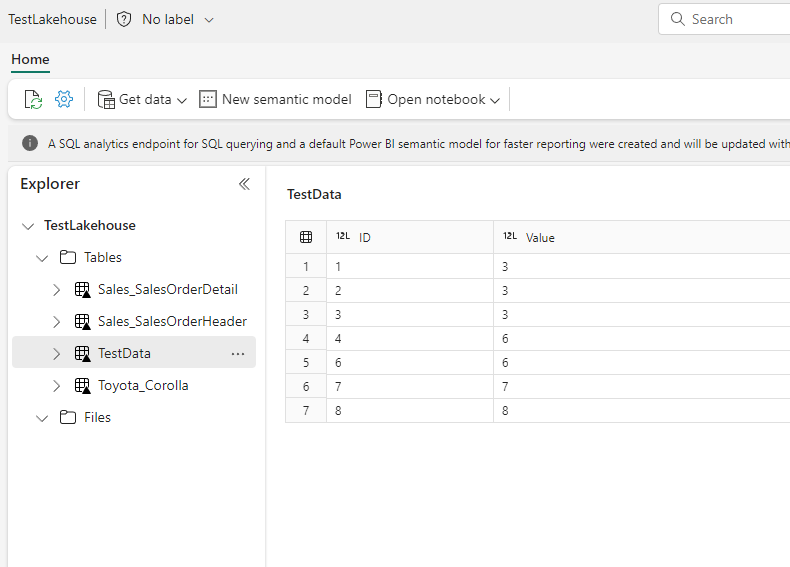
Task: Click the TestLakehouse title at top
Action: [x=52, y=19]
